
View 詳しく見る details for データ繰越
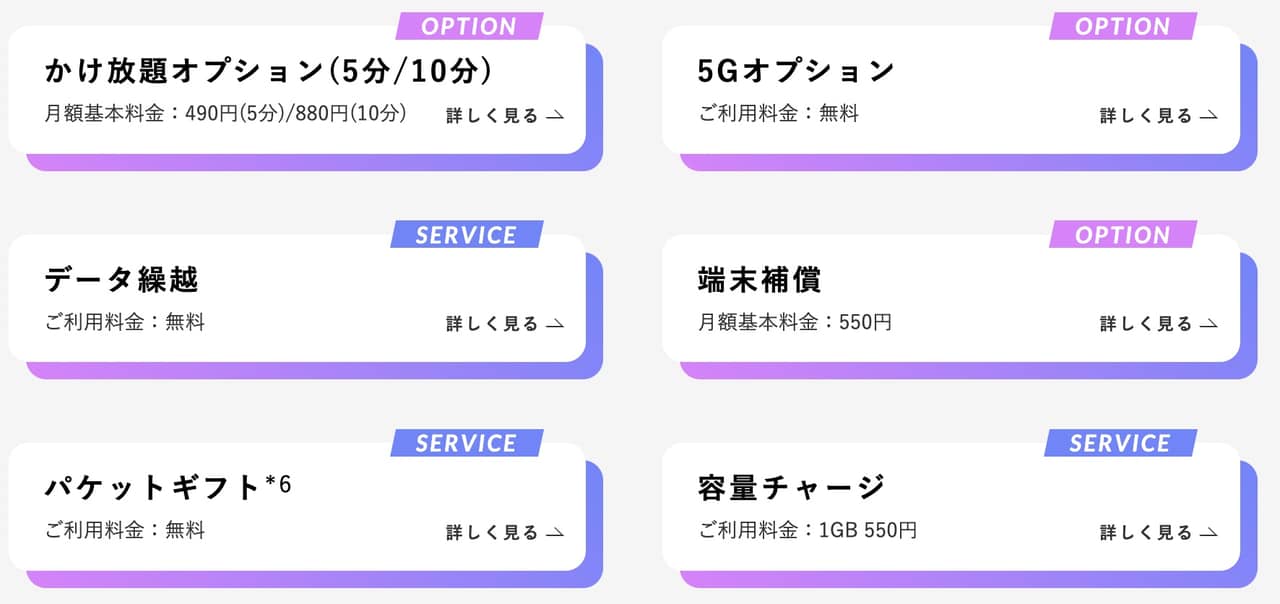point(492,324)
